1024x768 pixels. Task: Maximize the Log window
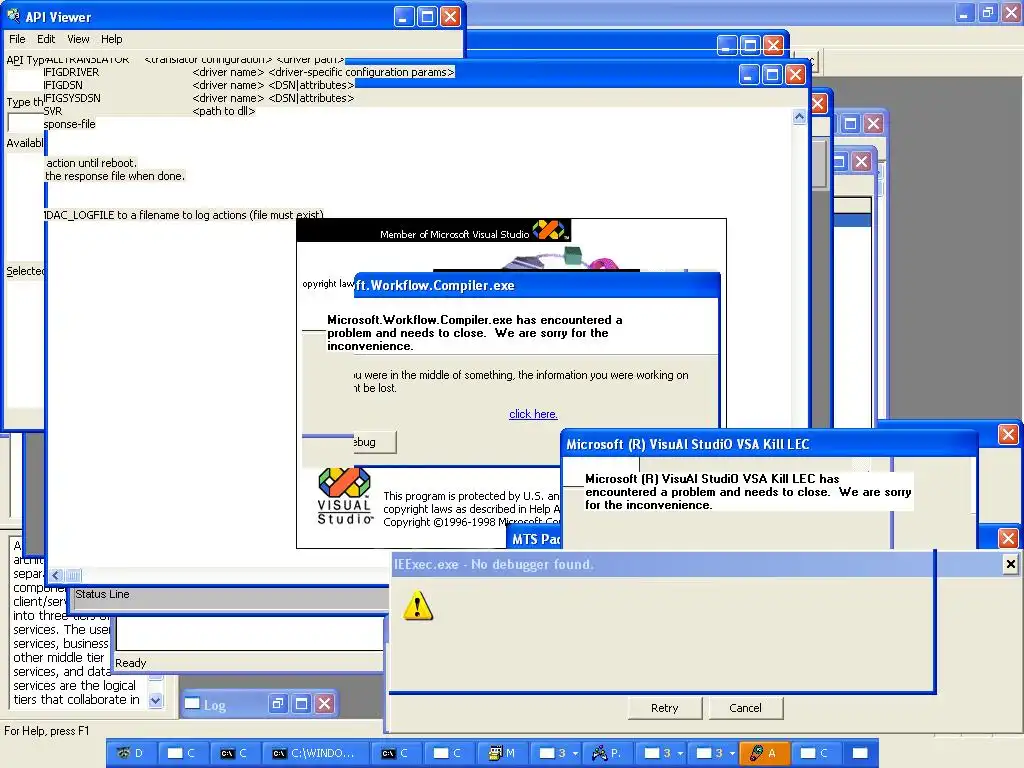[x=301, y=703]
